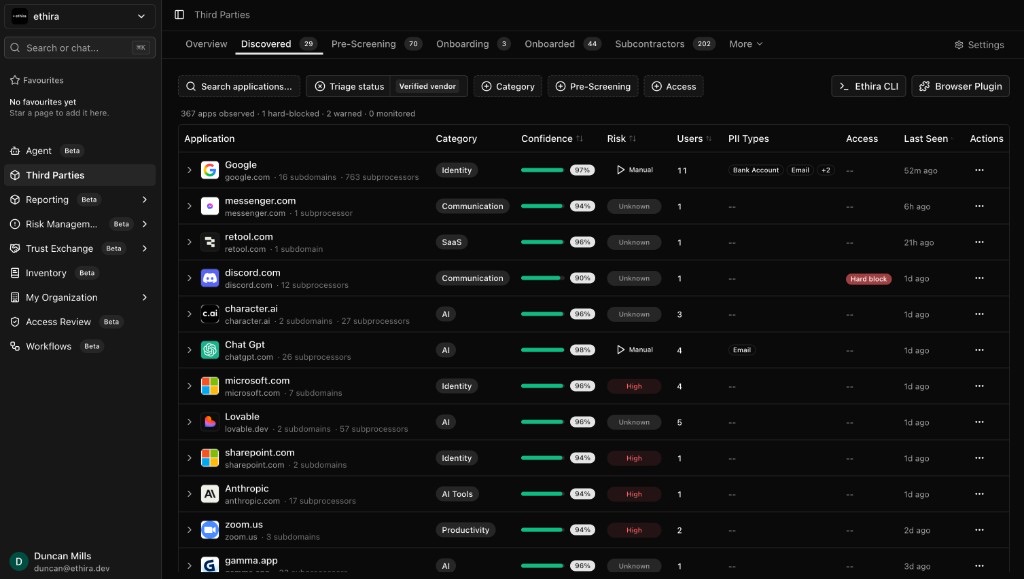Expand the Google row
1024x579 pixels.
tap(189, 170)
